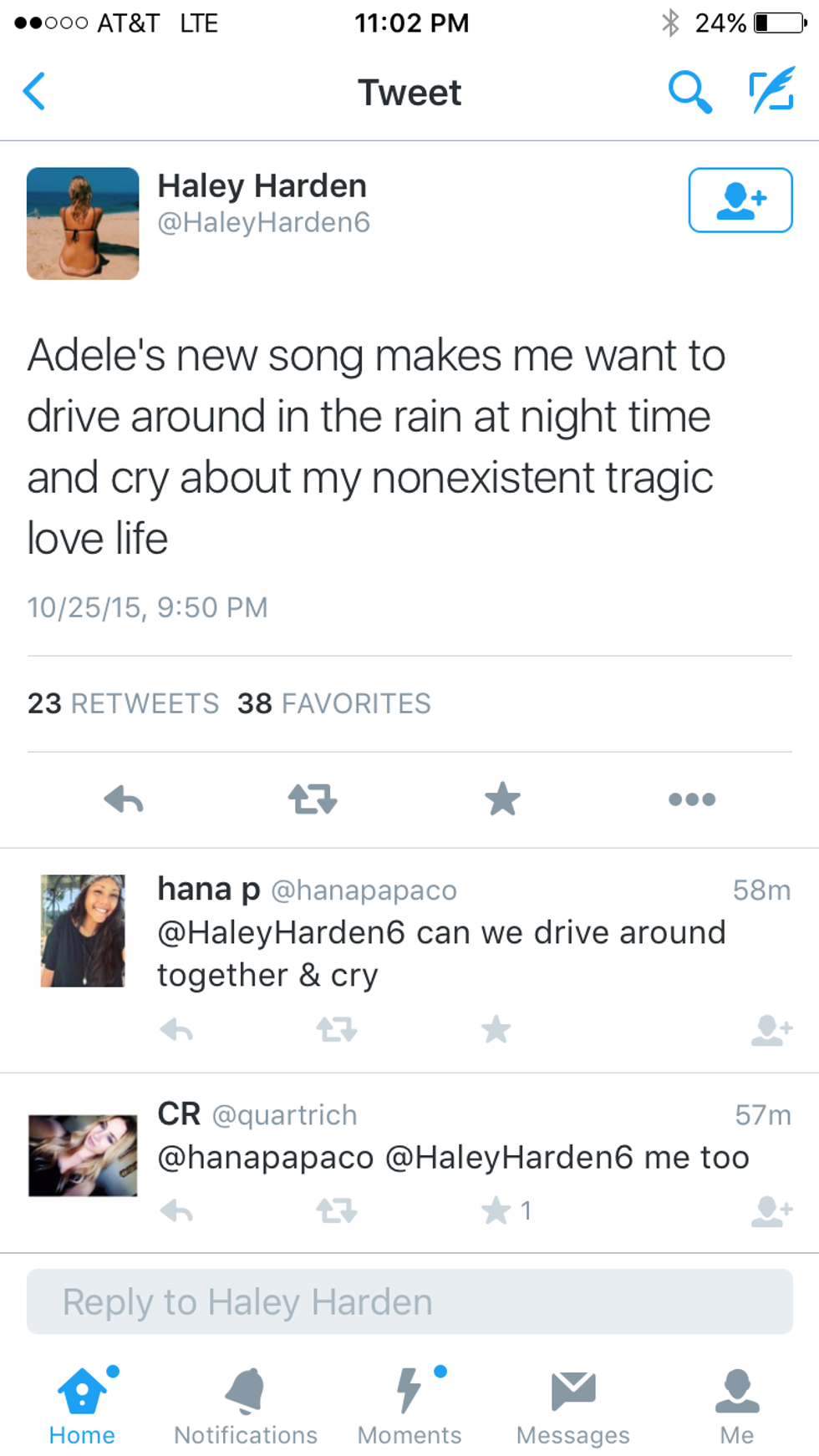
Task: Retweet hana p's reply
Action: pyautogui.click(x=337, y=1029)
